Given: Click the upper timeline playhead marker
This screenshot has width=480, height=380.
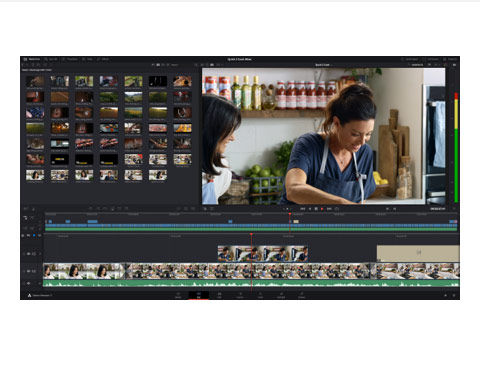Looking at the screenshot, I should [x=290, y=214].
